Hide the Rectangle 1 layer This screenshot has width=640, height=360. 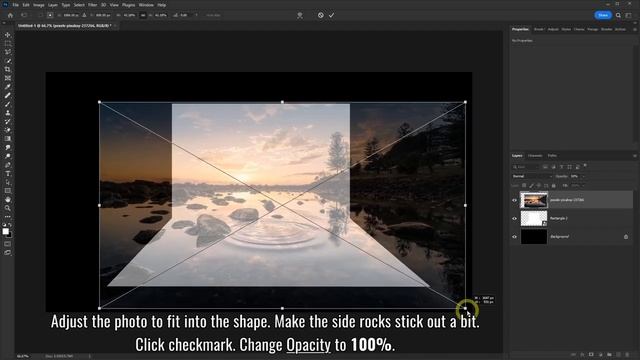coord(514,218)
